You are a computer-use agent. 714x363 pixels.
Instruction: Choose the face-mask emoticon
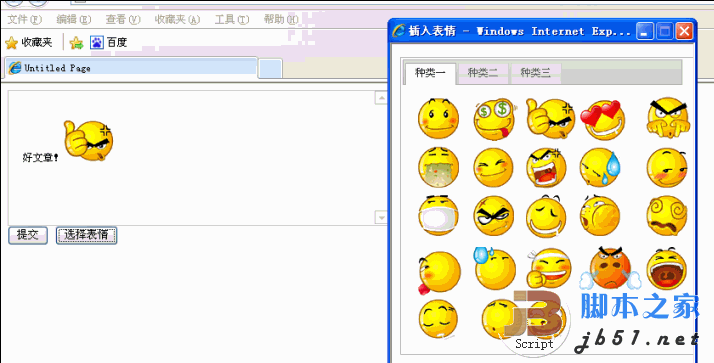click(x=438, y=215)
